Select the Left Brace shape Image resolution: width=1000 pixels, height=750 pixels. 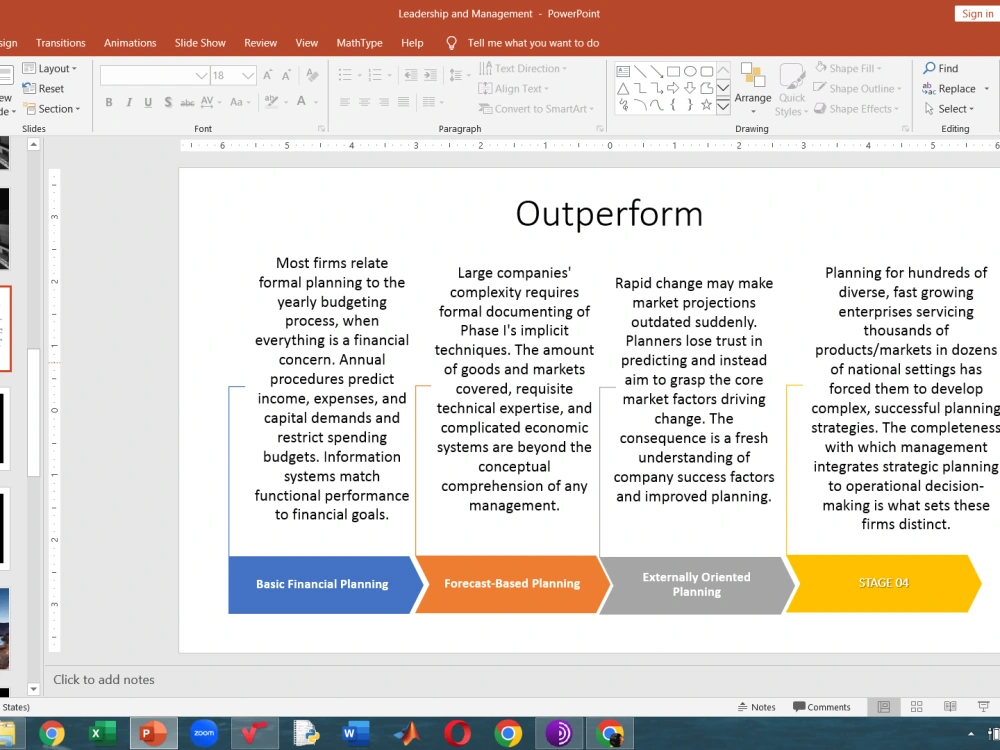point(673,105)
